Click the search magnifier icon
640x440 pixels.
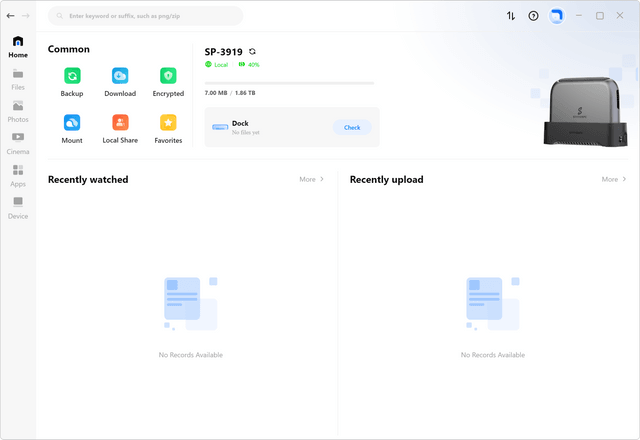point(60,16)
